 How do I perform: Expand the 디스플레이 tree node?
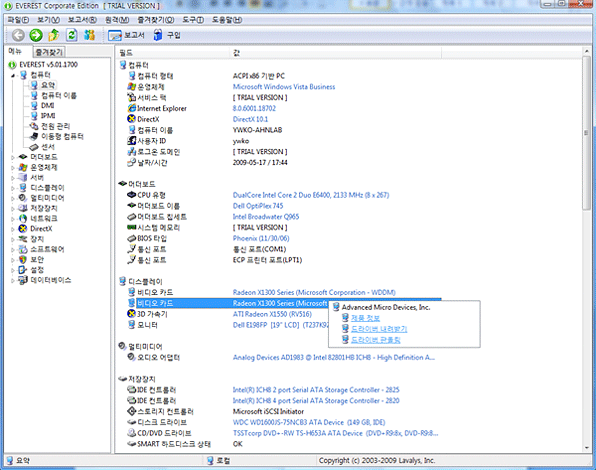[x=13, y=188]
